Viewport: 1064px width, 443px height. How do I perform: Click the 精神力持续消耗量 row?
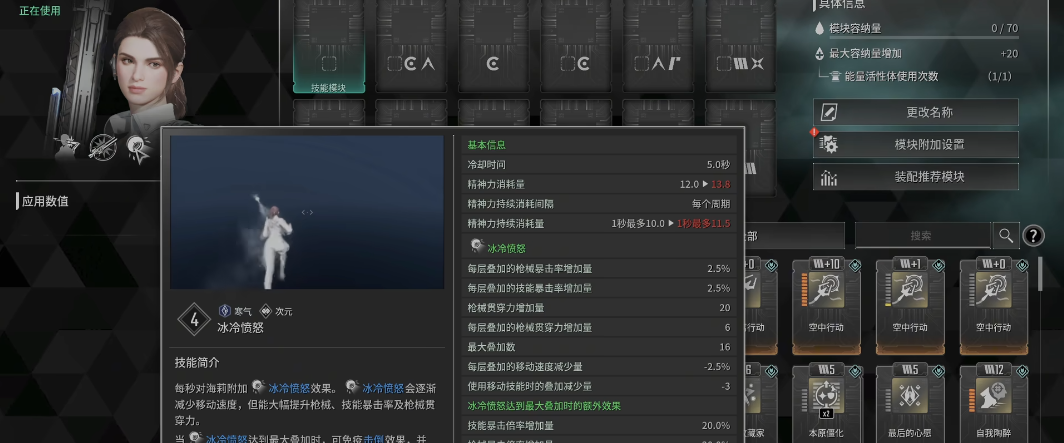[x=599, y=223]
